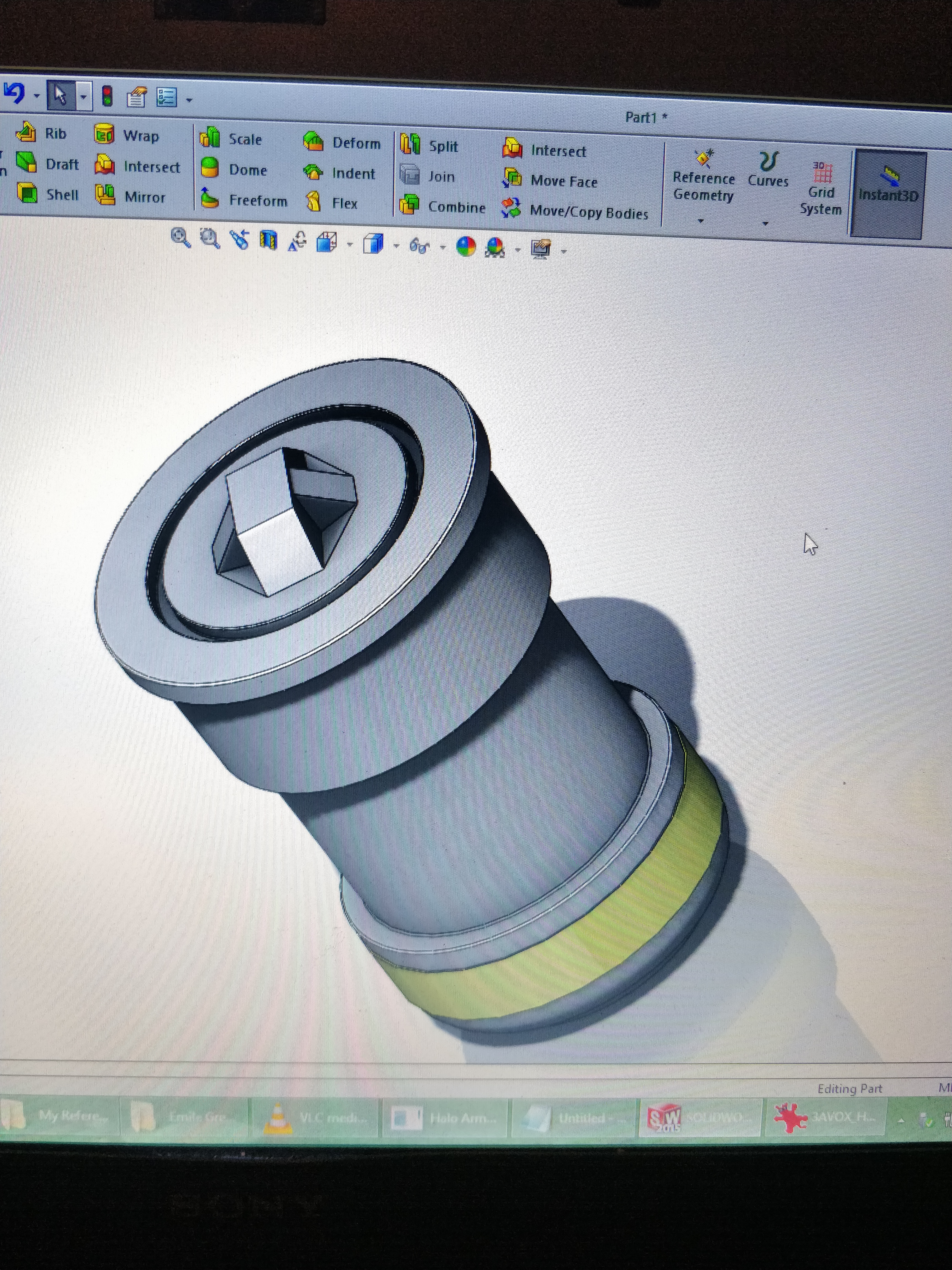The width and height of the screenshot is (952, 1270).
Task: Click the View Settings monitor icon
Action: pos(540,249)
